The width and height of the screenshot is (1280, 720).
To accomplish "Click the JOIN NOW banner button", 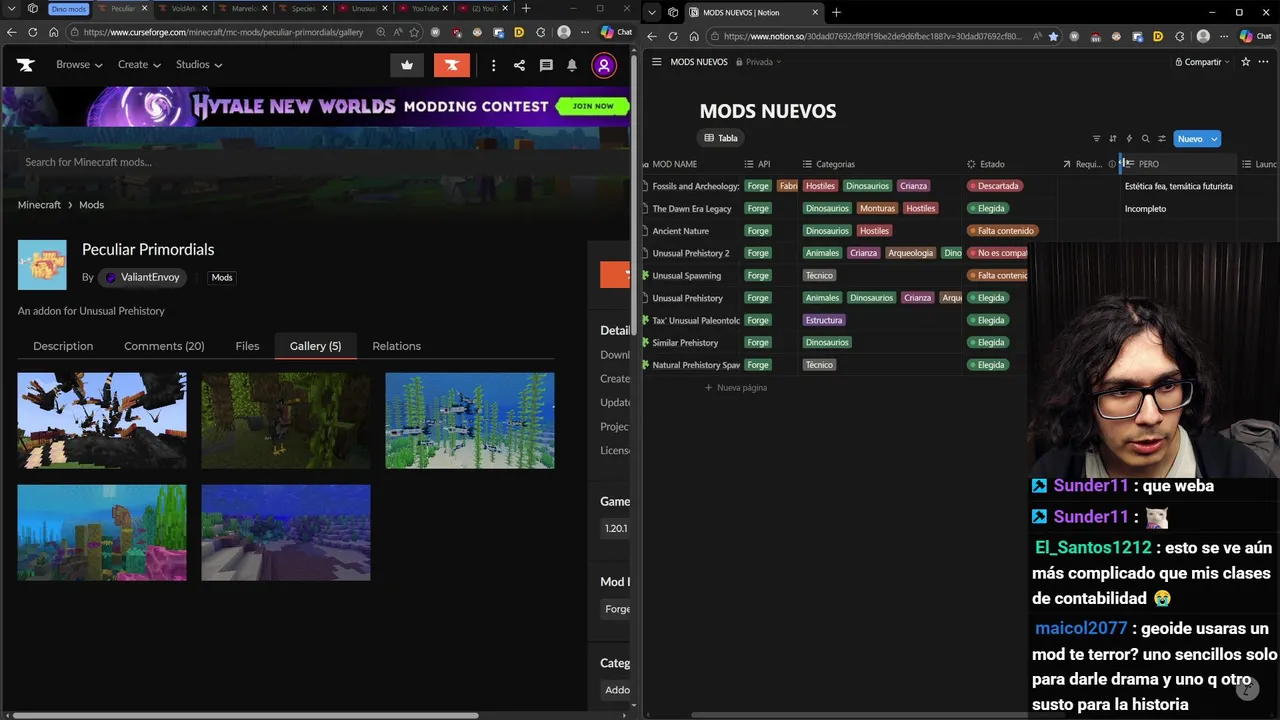I will coord(593,106).
